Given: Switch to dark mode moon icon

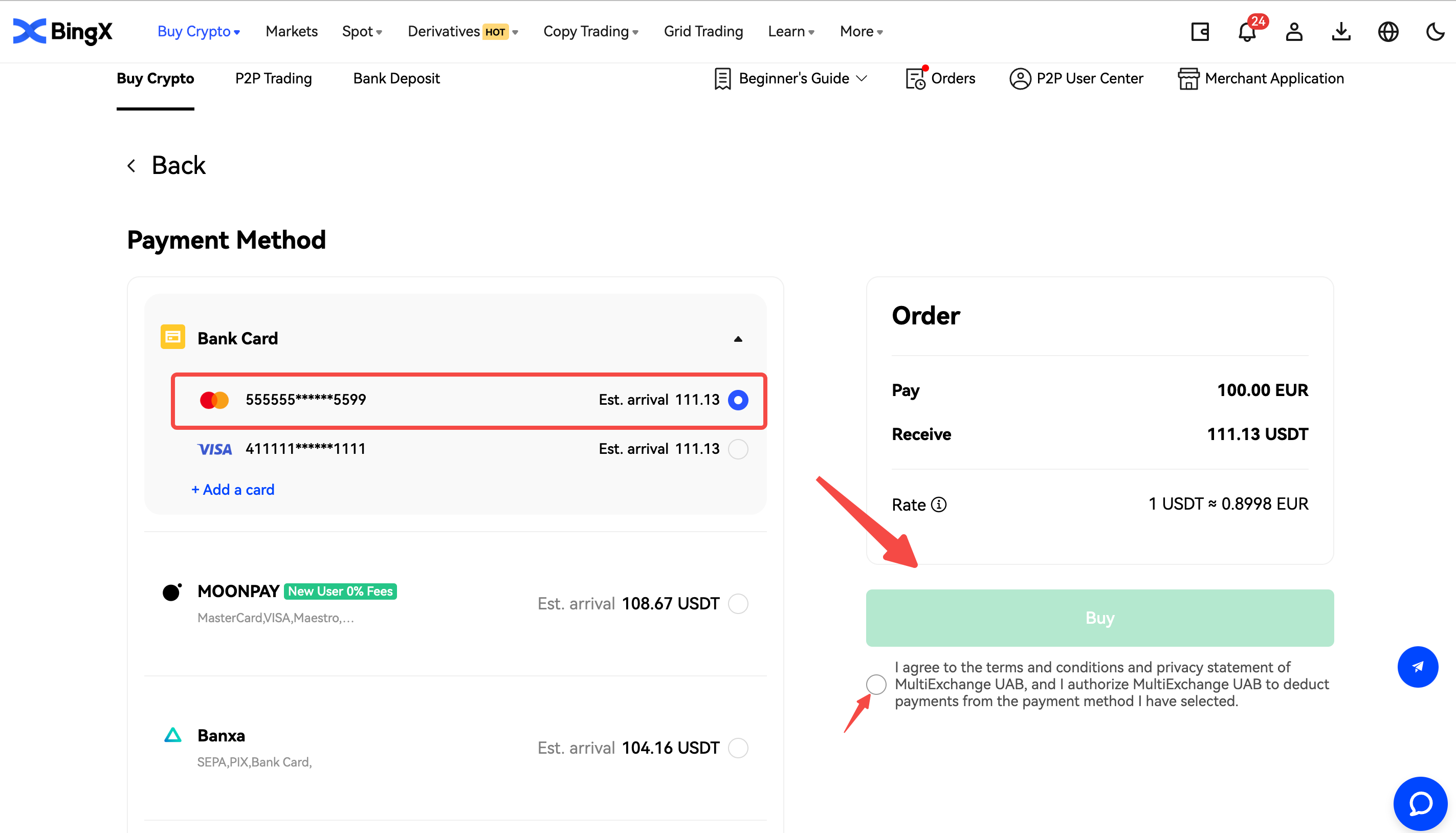Looking at the screenshot, I should (x=1435, y=31).
